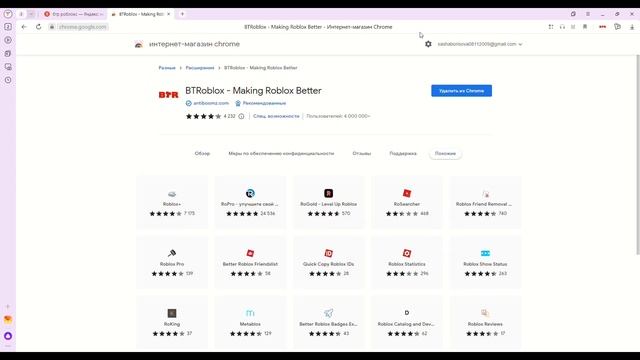Open a new tab with plus button
Viewport: 640px width, 360px height.
click(182, 14)
